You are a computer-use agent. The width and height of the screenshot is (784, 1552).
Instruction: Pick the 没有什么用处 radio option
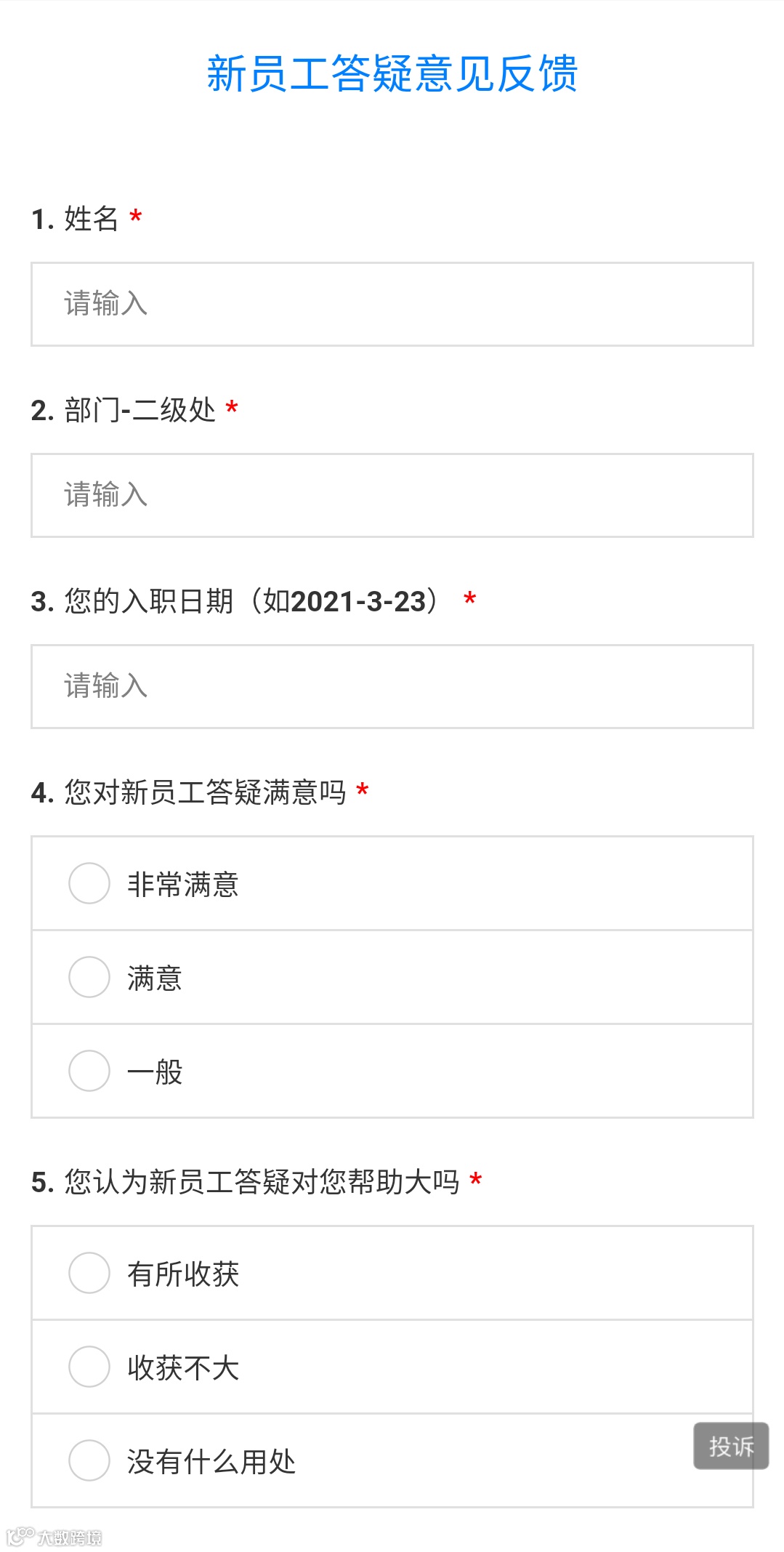click(x=89, y=1460)
